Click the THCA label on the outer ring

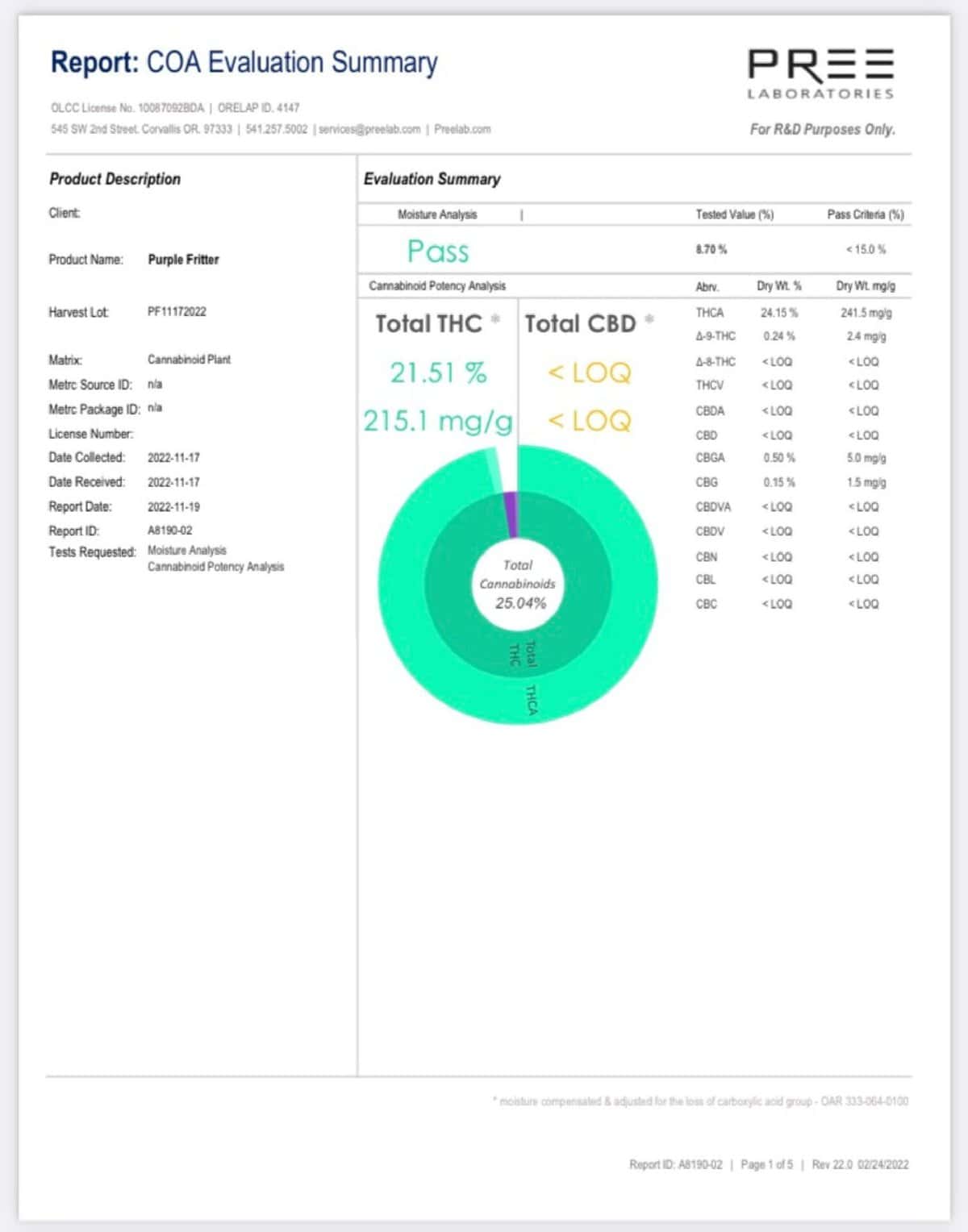tap(531, 699)
